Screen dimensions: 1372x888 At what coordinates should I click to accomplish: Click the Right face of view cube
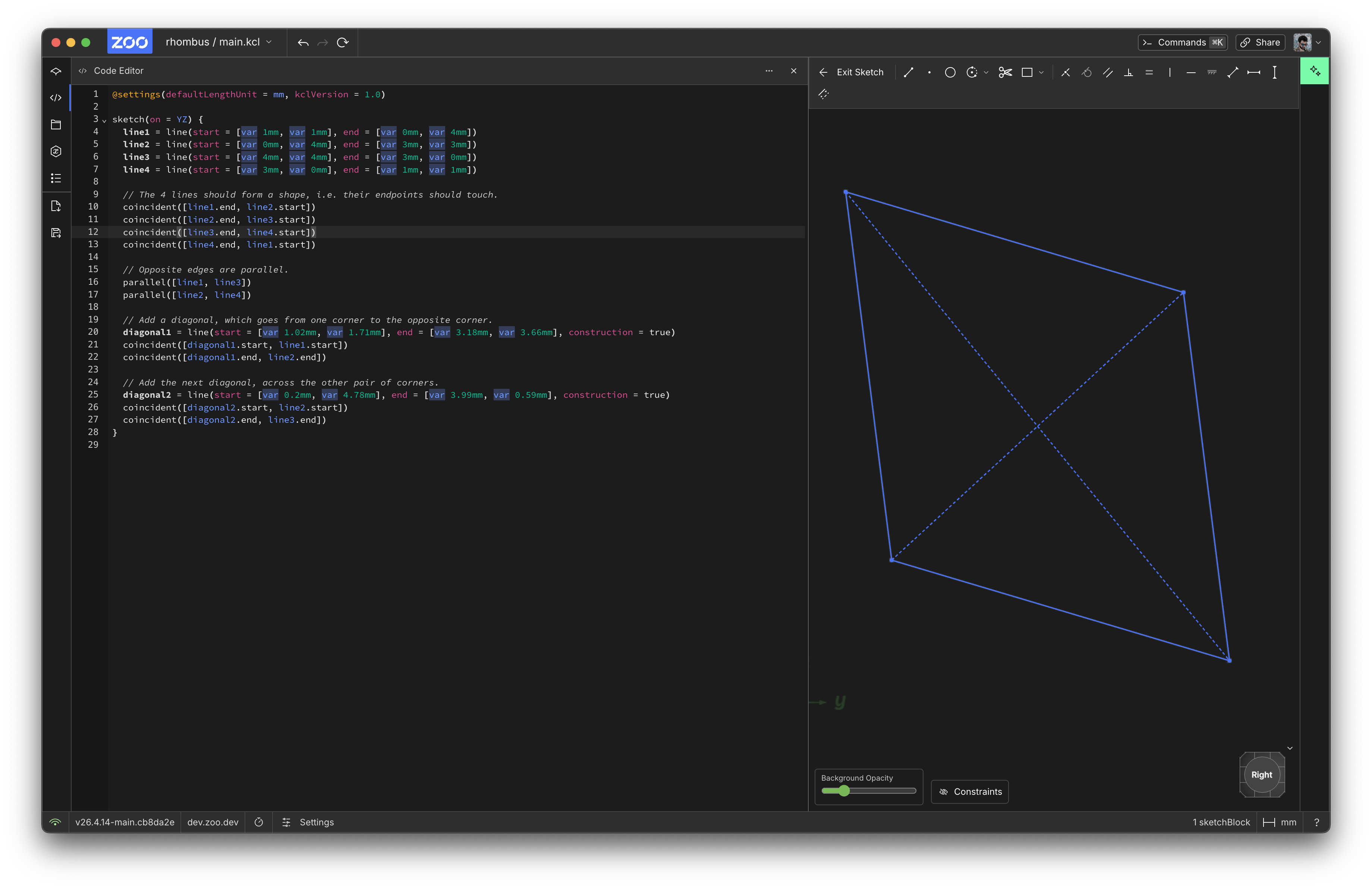[x=1261, y=774]
